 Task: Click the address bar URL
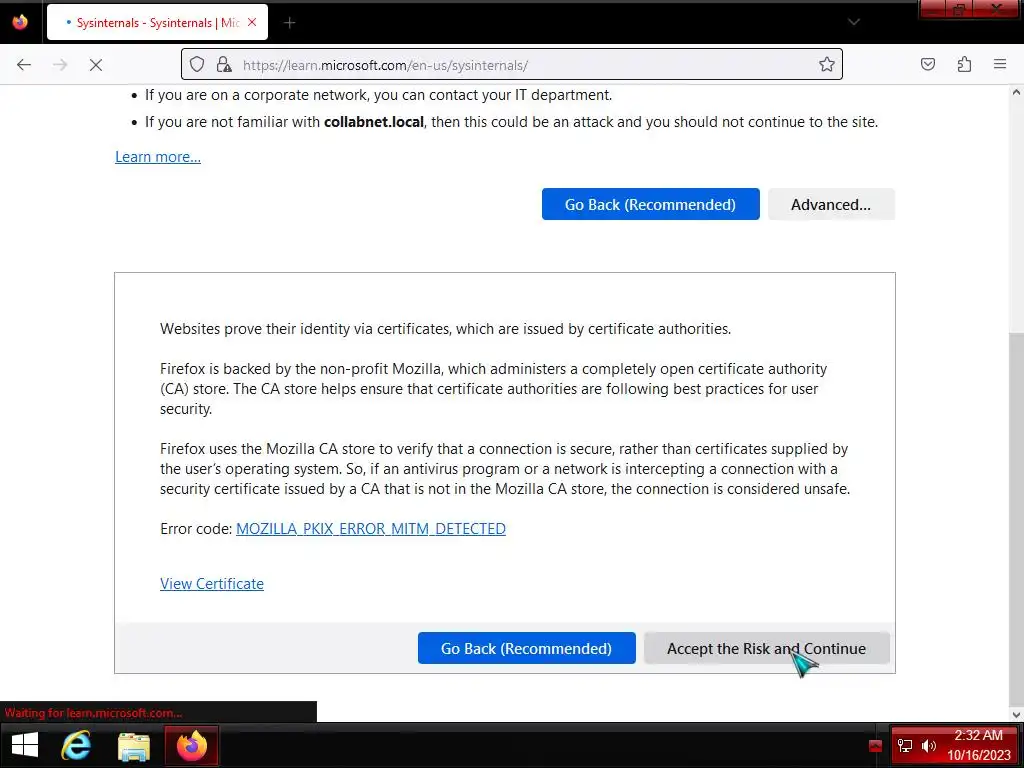click(x=385, y=65)
